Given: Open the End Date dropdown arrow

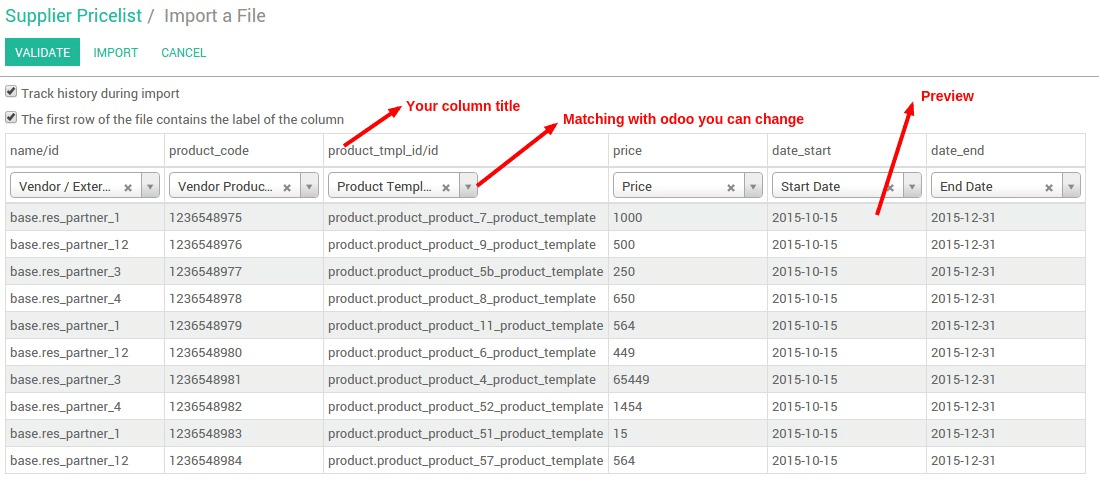Looking at the screenshot, I should pos(1071,187).
